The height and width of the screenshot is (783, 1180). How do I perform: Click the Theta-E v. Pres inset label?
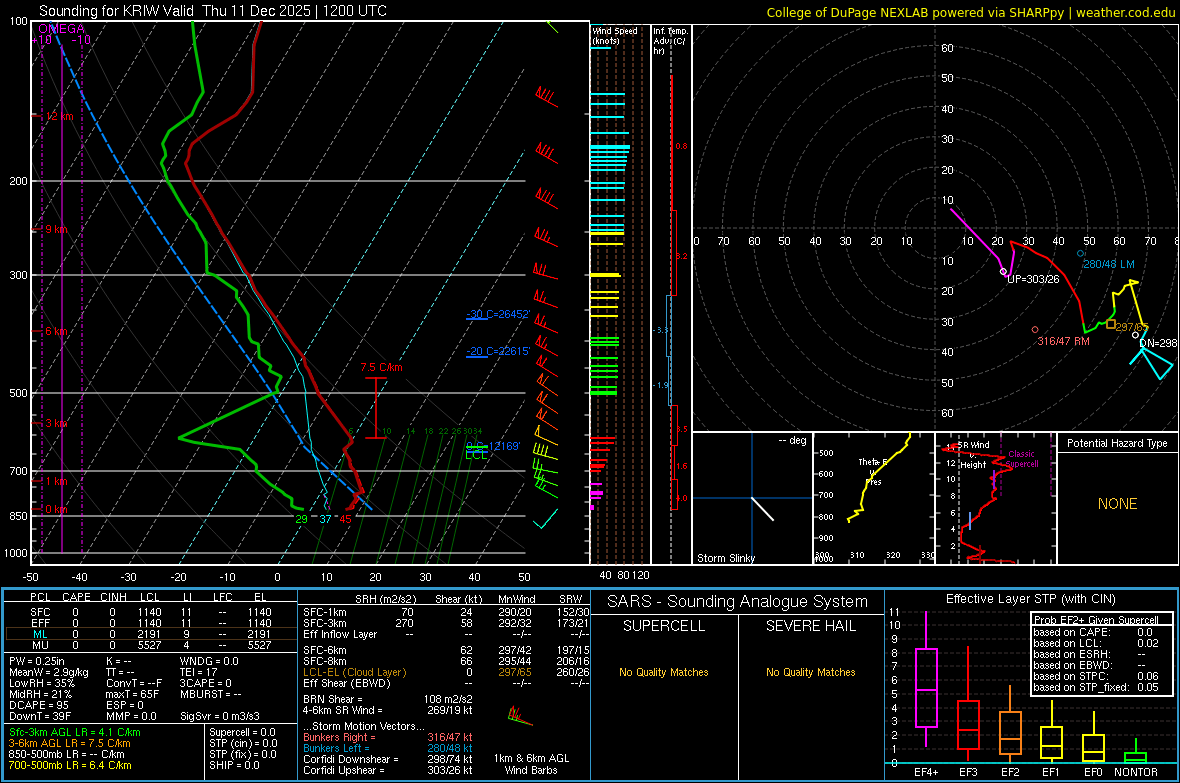[x=874, y=472]
